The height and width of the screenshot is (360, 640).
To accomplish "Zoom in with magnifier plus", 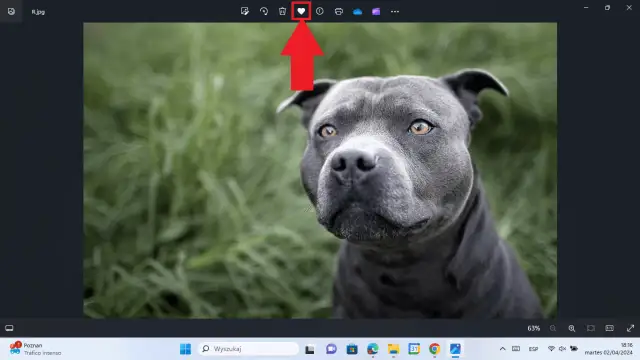I will pos(572,328).
